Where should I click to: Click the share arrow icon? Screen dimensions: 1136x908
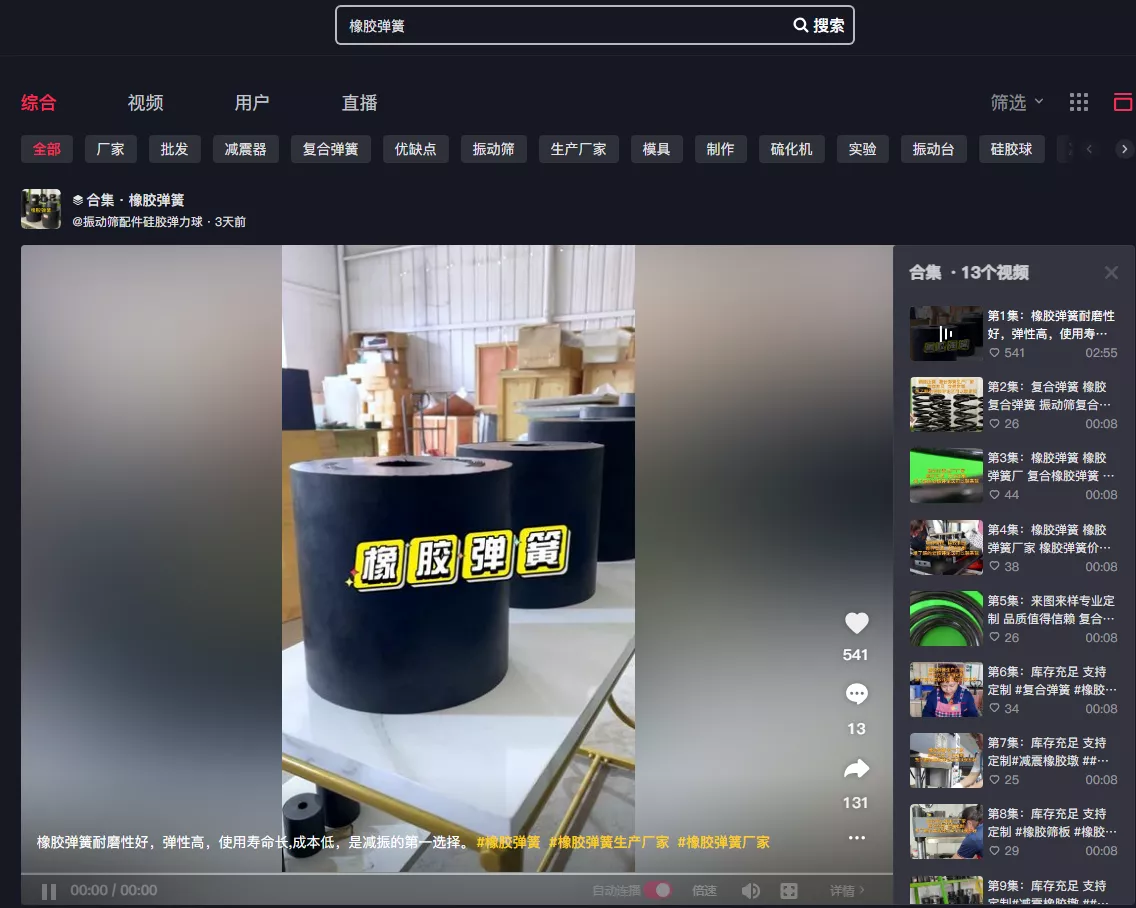856,769
